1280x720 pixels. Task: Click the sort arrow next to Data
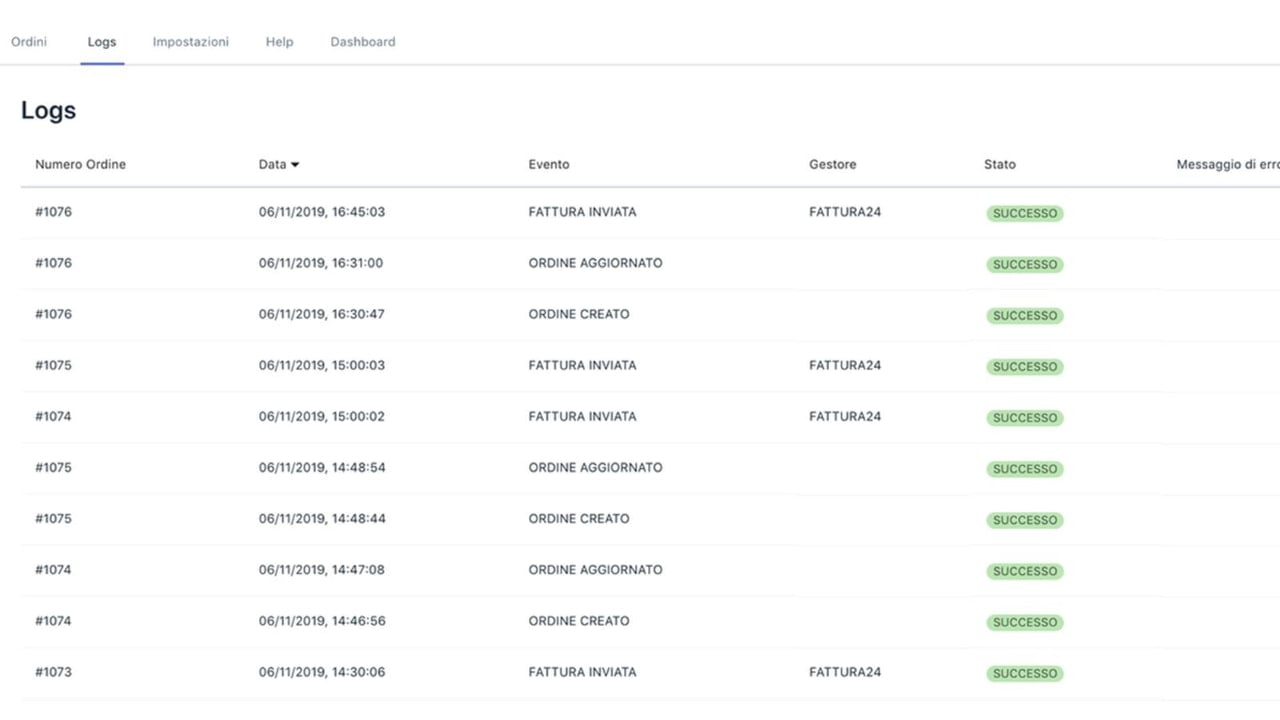point(295,165)
